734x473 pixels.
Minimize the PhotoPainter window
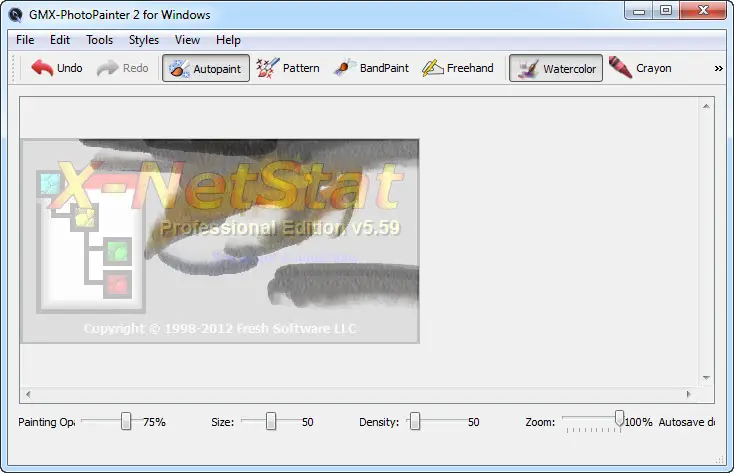pos(639,10)
